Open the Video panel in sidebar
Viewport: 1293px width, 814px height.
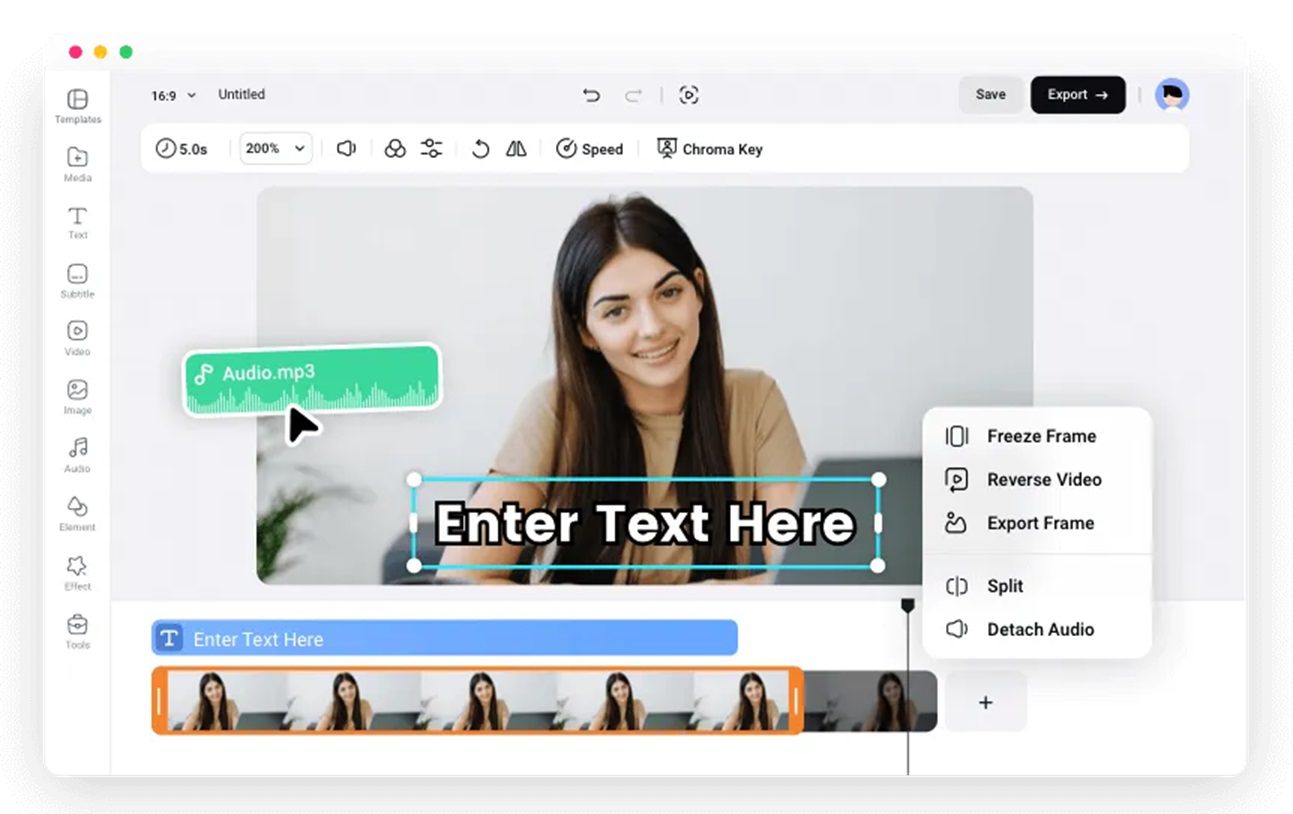point(77,338)
